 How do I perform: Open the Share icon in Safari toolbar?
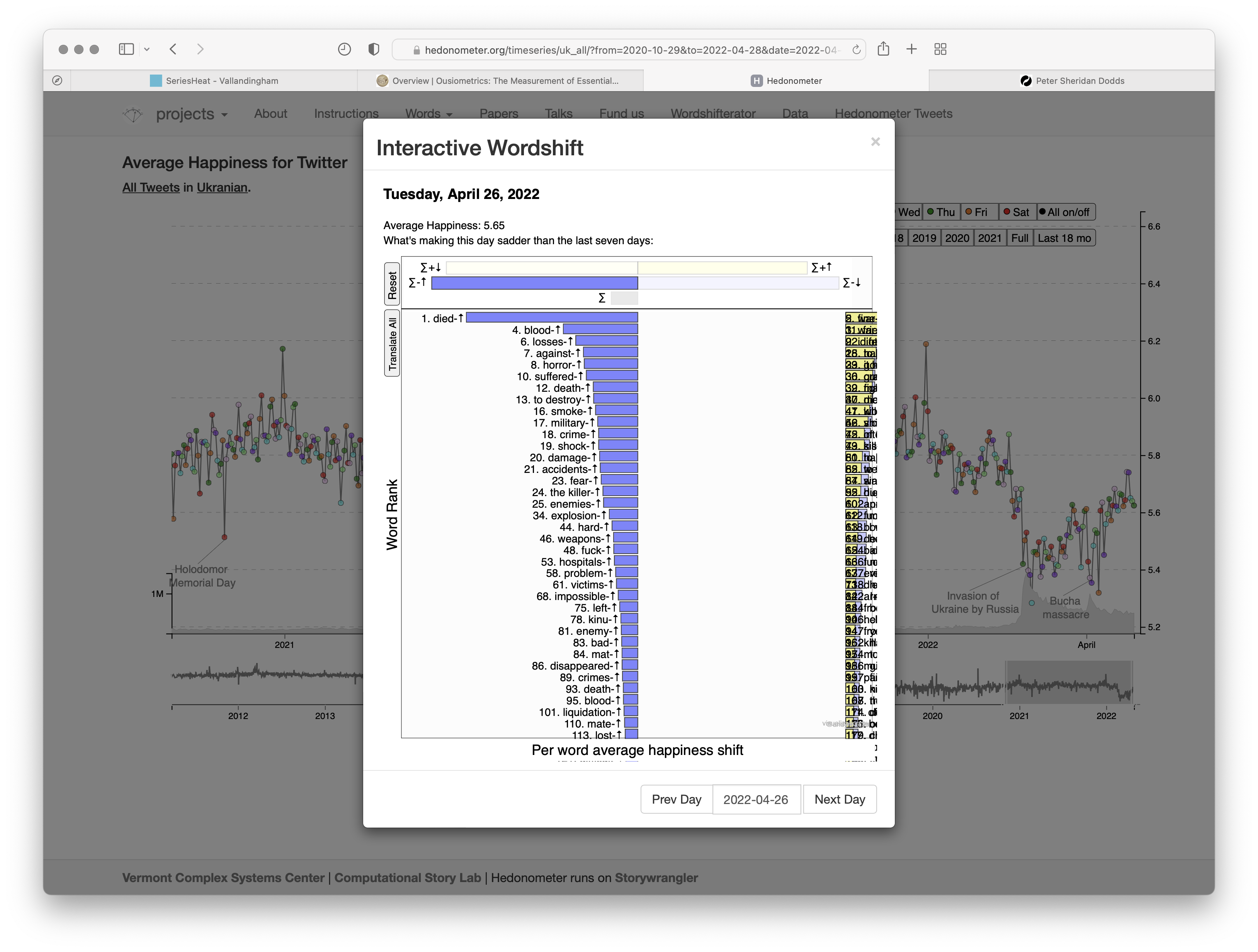point(883,49)
